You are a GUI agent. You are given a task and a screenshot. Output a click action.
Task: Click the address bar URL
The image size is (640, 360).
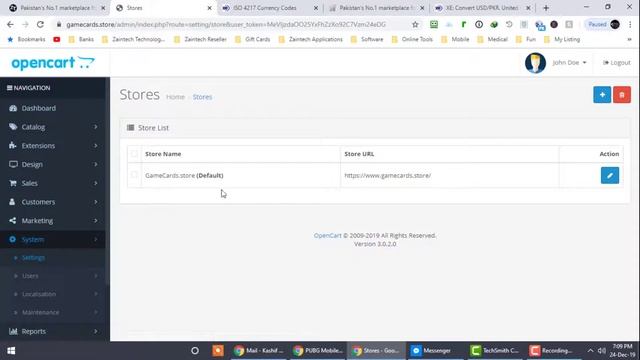[226, 24]
